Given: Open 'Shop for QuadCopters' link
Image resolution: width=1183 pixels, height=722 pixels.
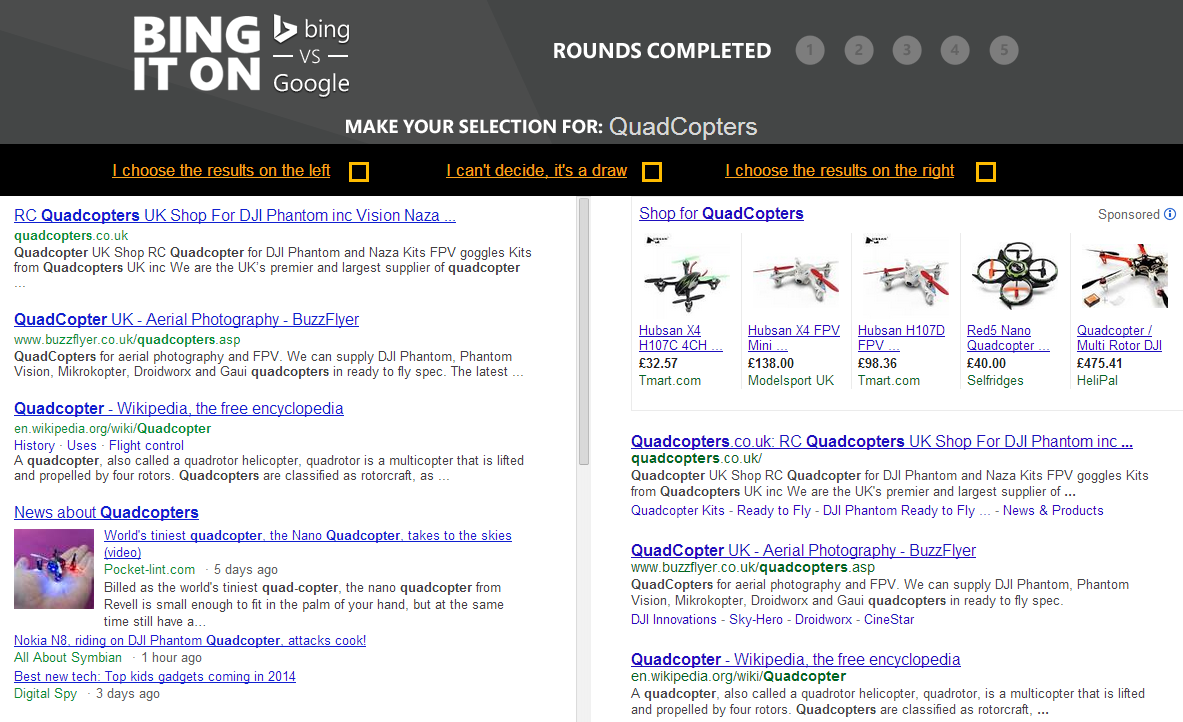Looking at the screenshot, I should click(x=721, y=214).
